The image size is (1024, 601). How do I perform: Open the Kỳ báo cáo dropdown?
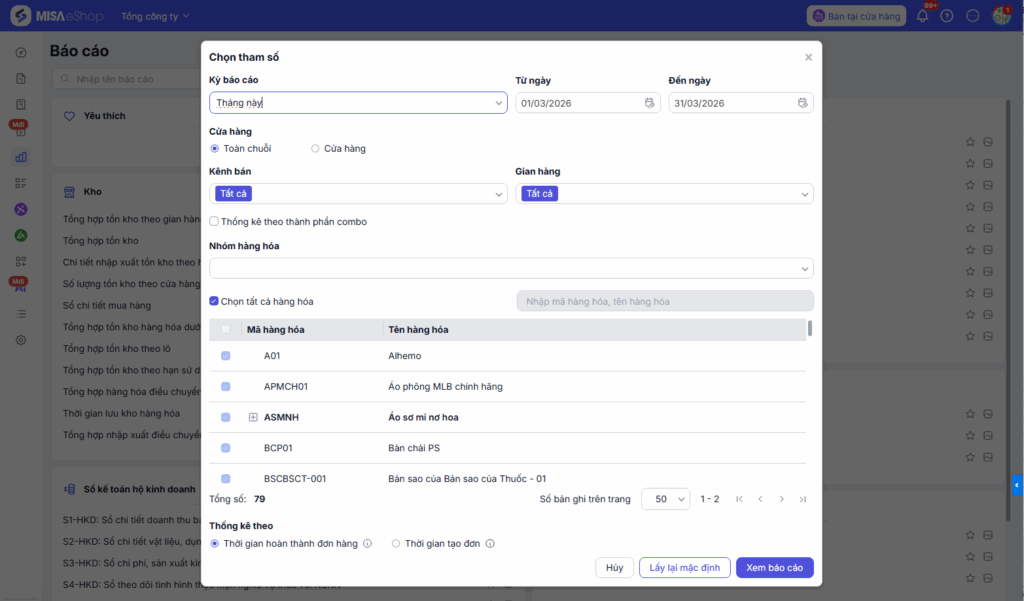[x=358, y=103]
